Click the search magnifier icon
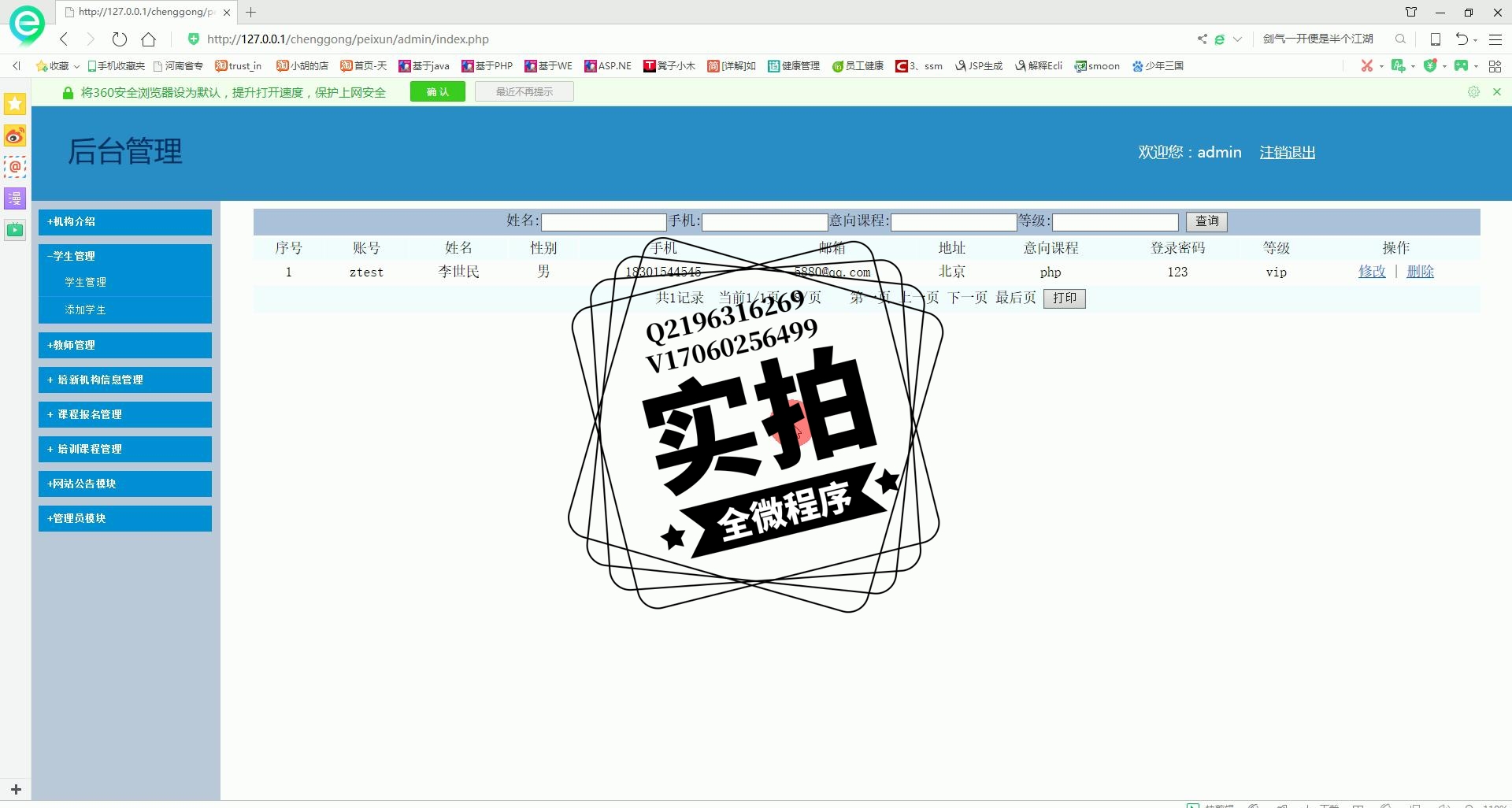Viewport: 1512px width, 808px height. tap(1400, 39)
